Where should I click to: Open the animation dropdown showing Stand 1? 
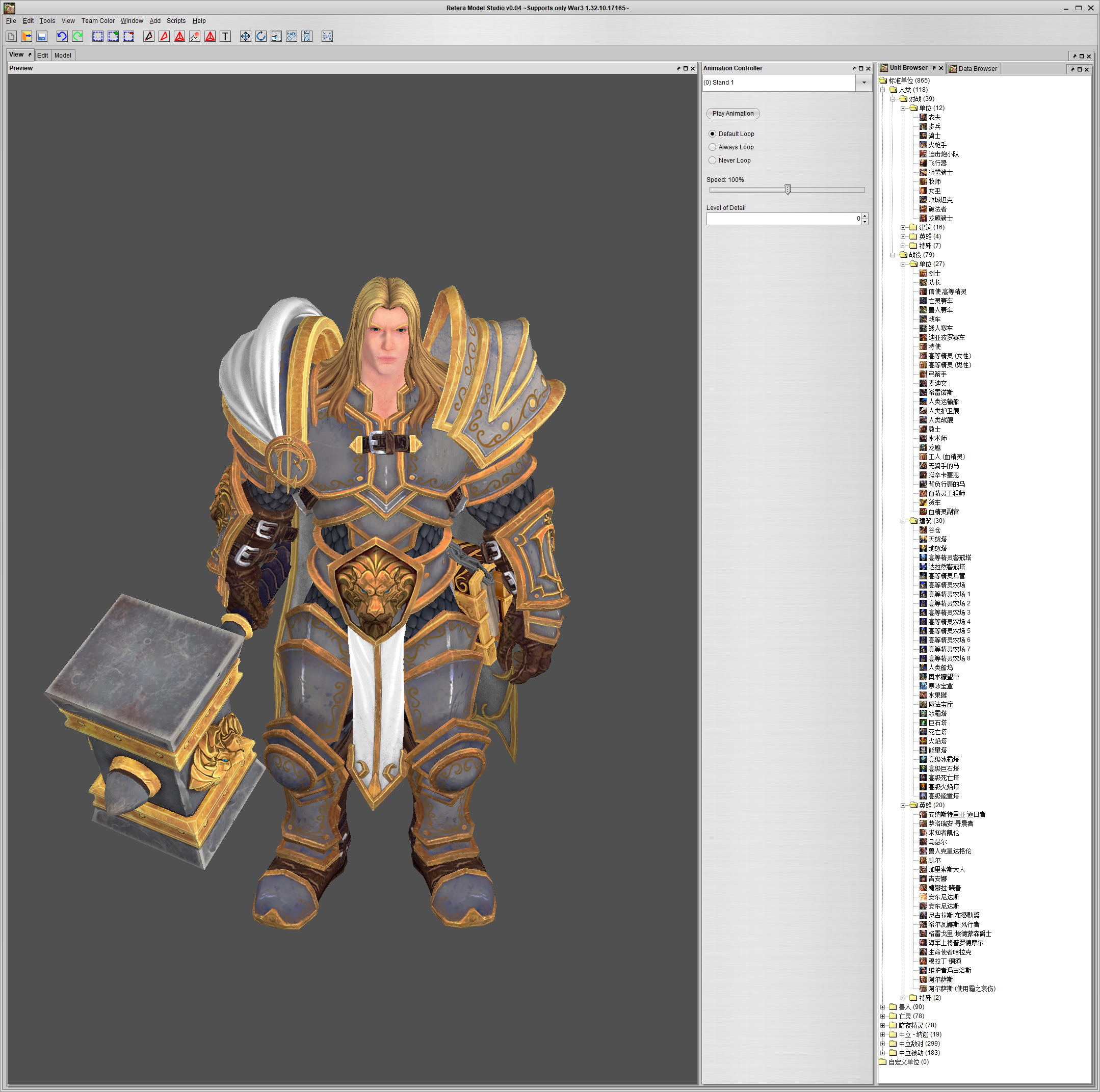[x=863, y=83]
